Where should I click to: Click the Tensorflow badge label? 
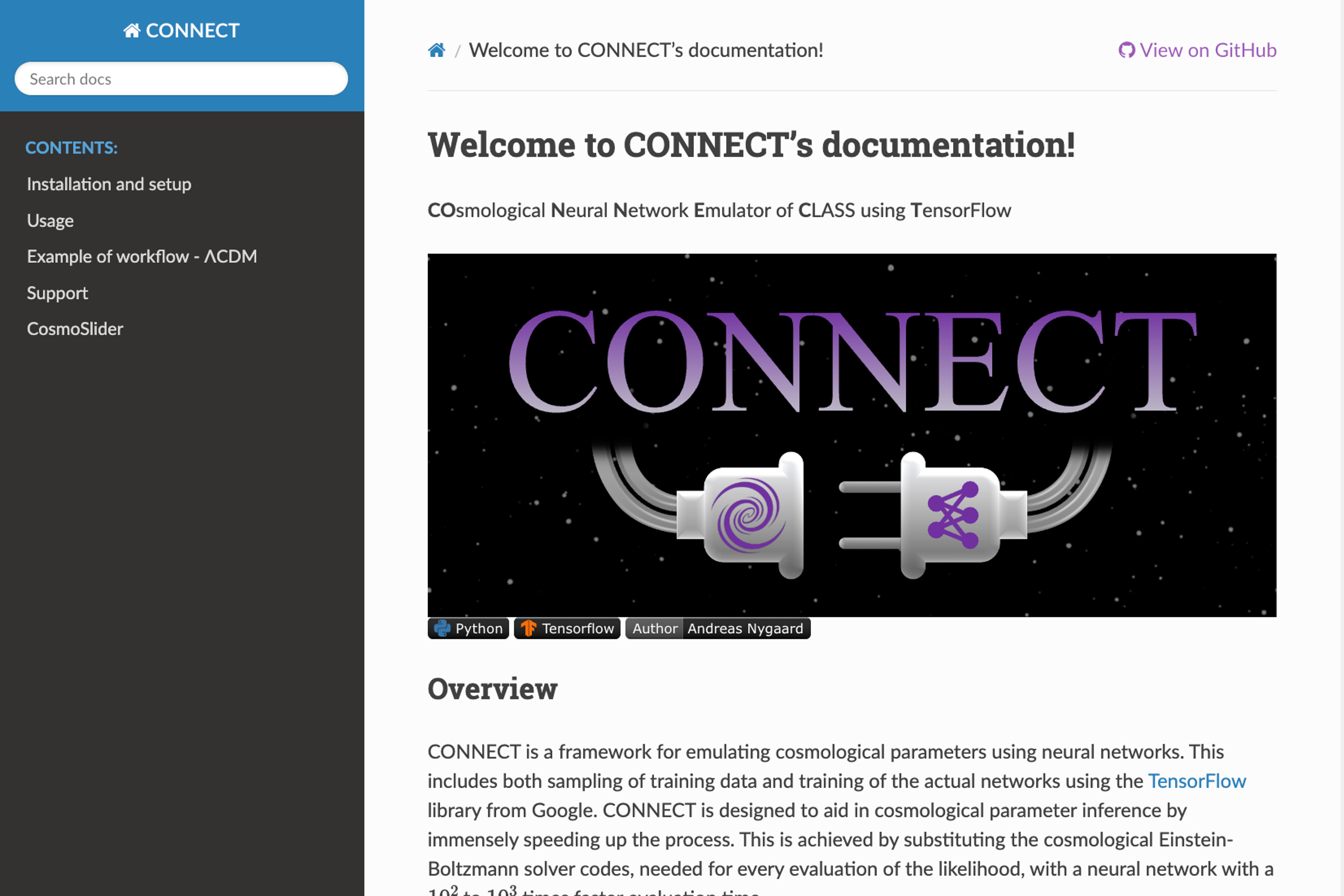pyautogui.click(x=578, y=628)
